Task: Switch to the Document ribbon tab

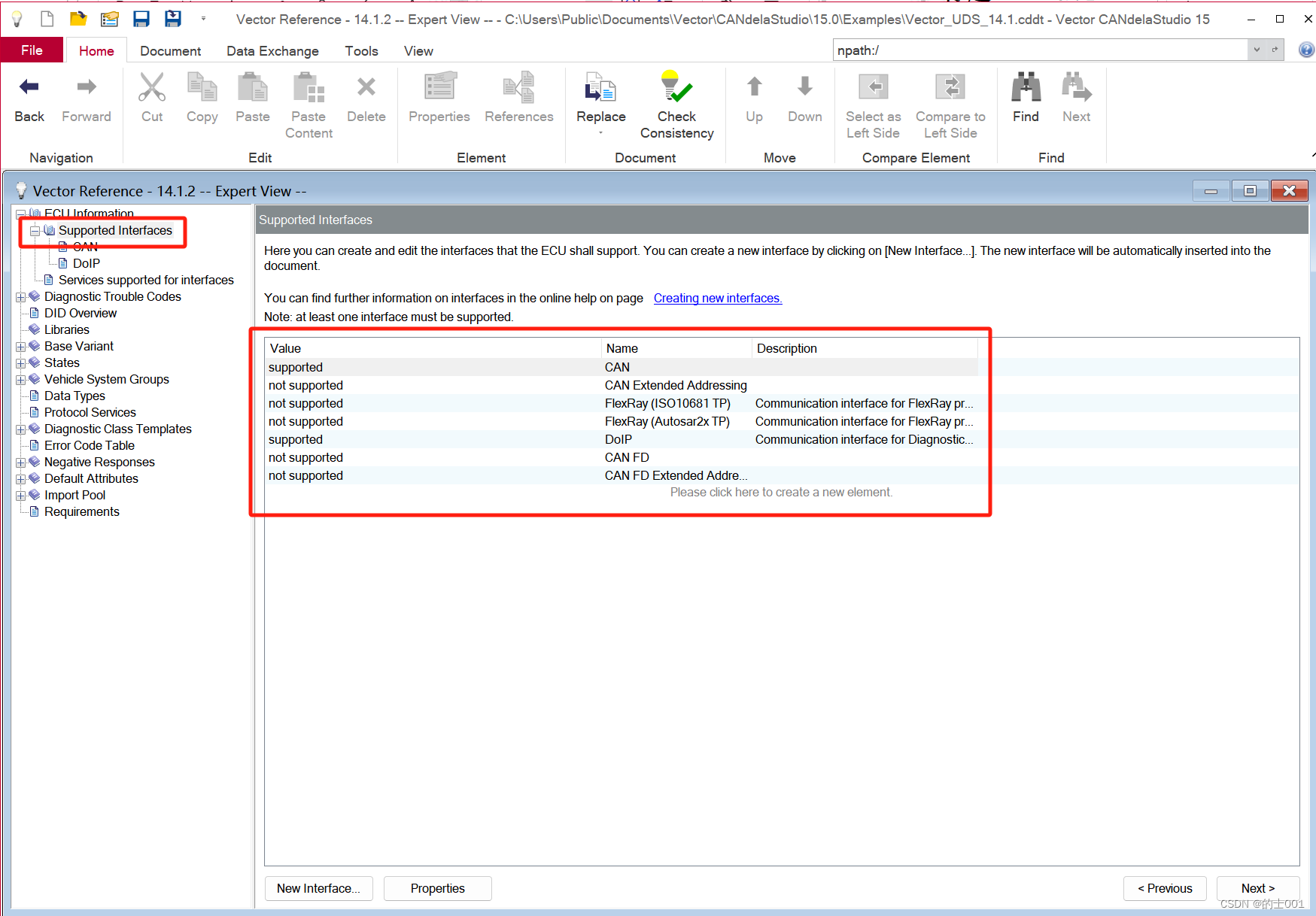Action: tap(170, 50)
